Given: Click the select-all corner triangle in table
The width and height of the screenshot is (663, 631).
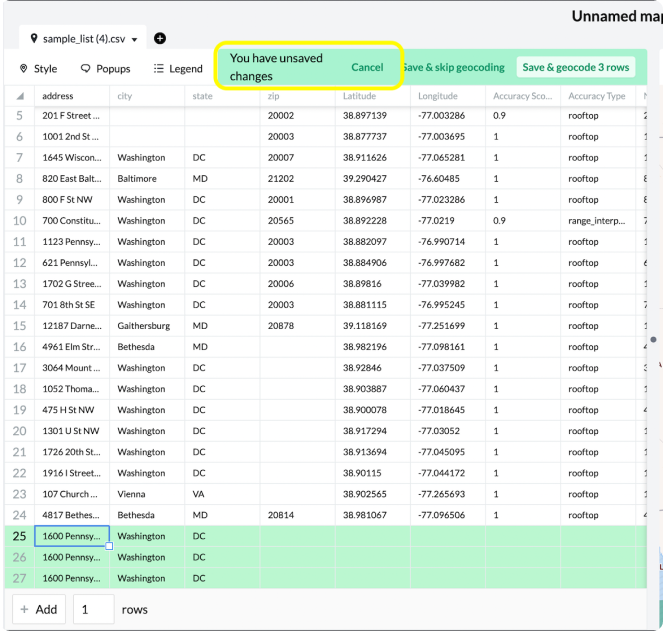Looking at the screenshot, I should pos(20,96).
